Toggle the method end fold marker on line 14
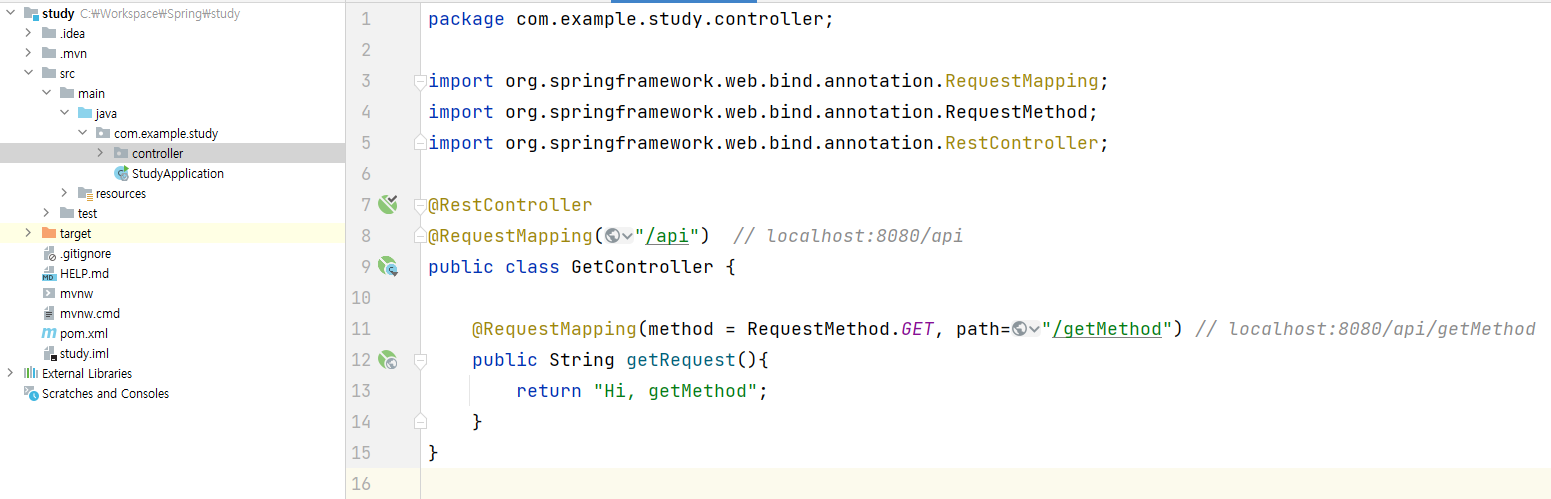The image size is (1551, 499). pos(420,422)
